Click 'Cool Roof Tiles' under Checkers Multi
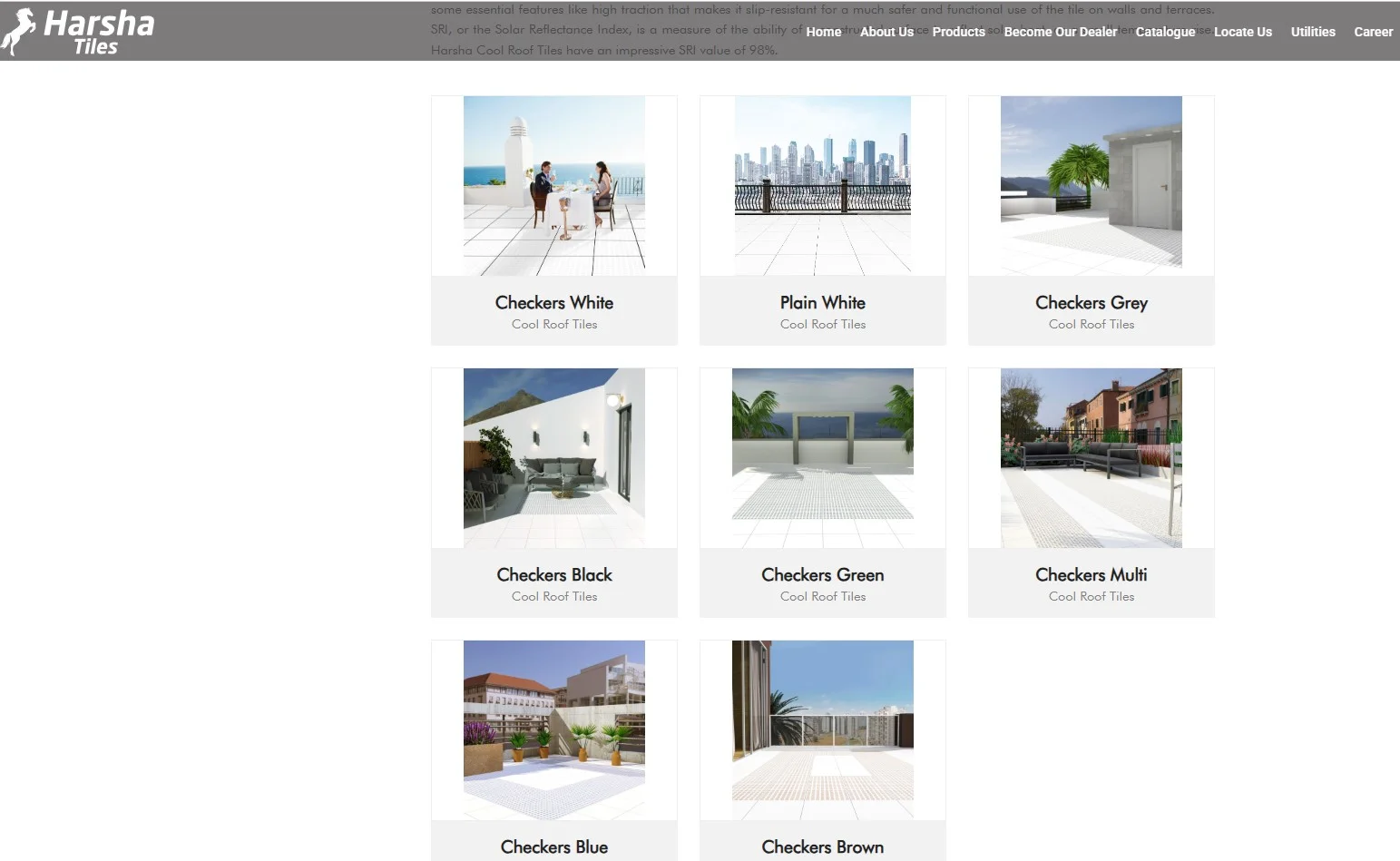This screenshot has width=1400, height=861. [x=1092, y=596]
